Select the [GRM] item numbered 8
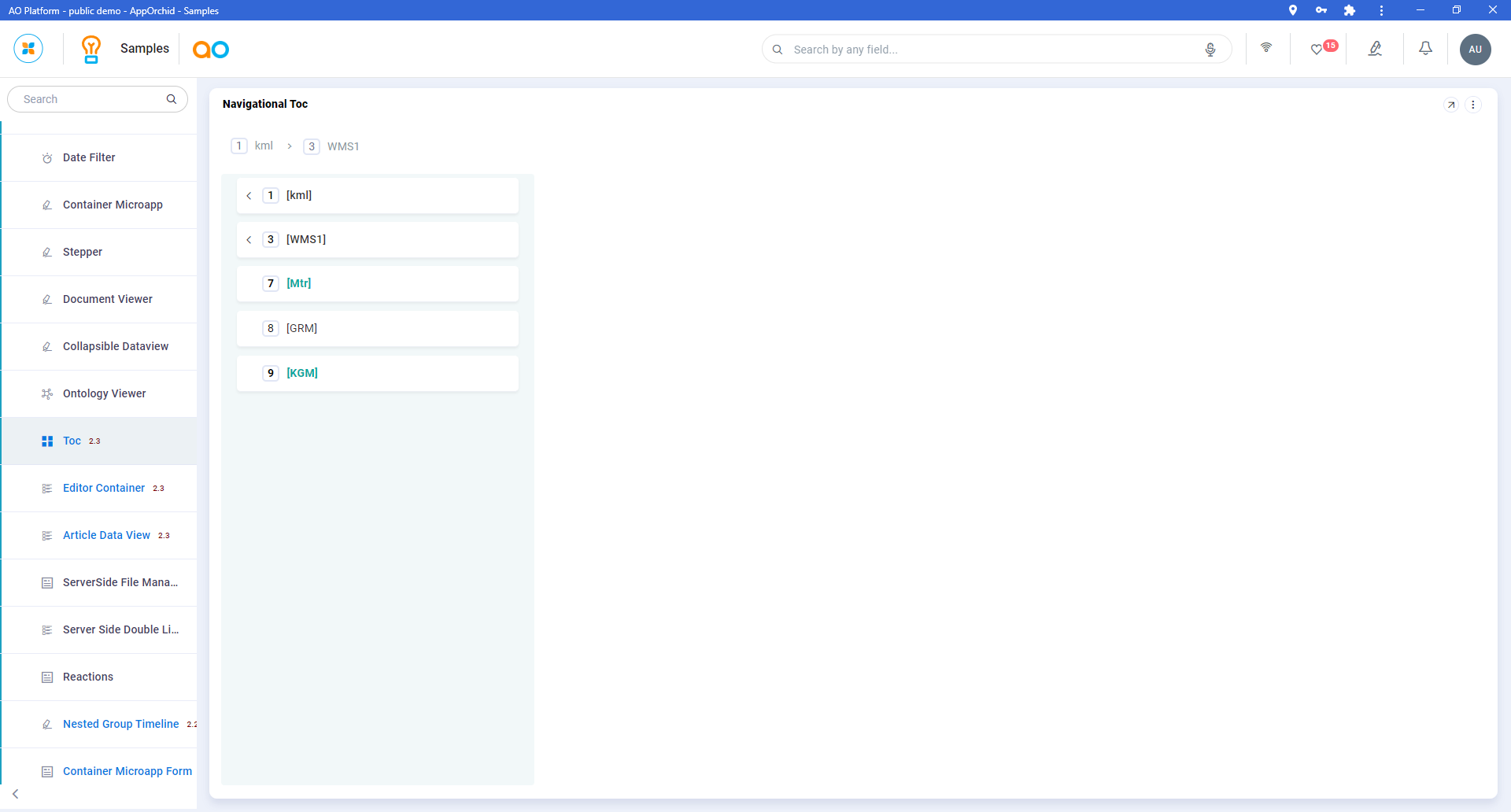This screenshot has width=1511, height=812. click(301, 329)
